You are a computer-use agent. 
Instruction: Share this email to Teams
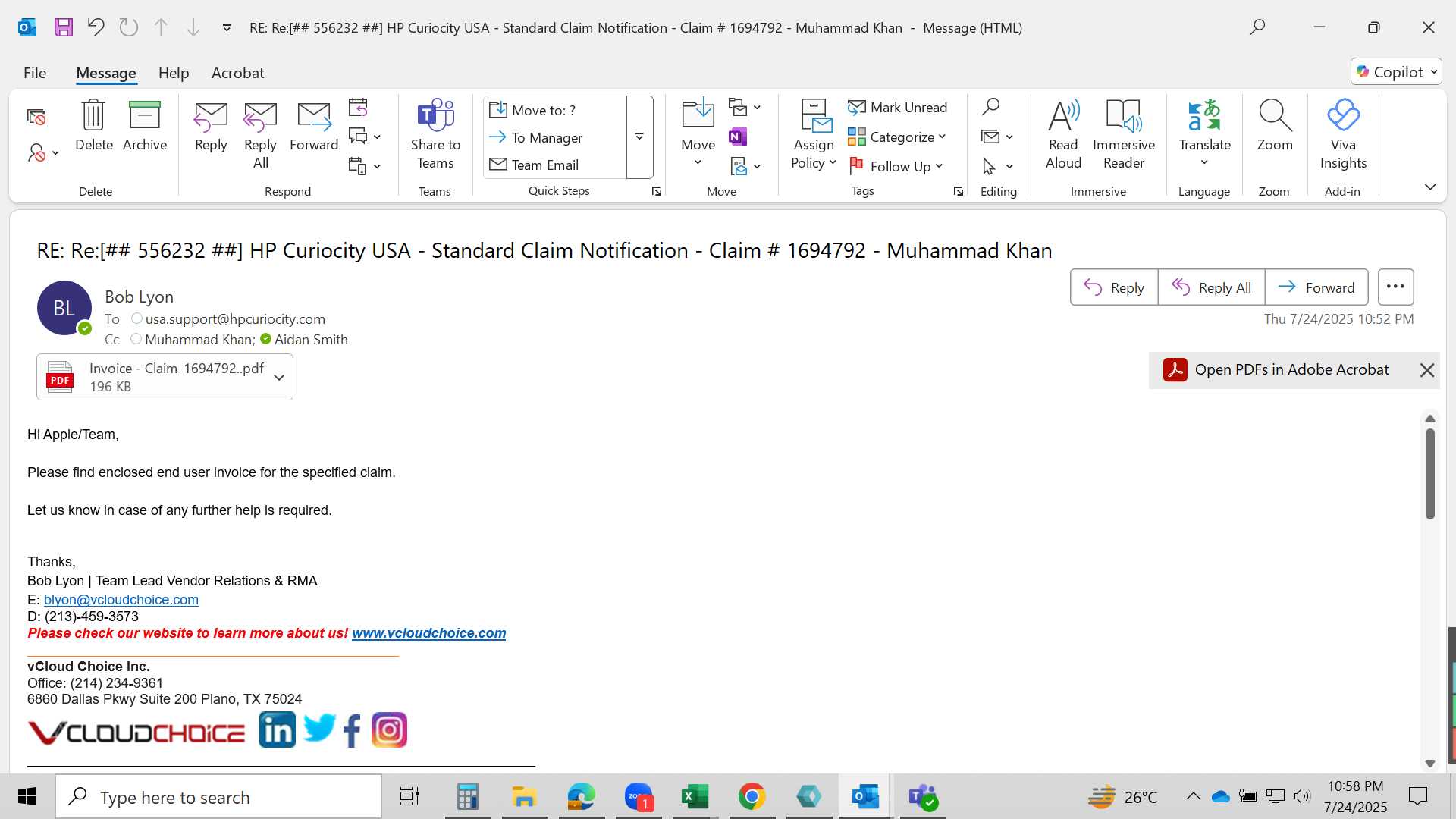(x=435, y=135)
